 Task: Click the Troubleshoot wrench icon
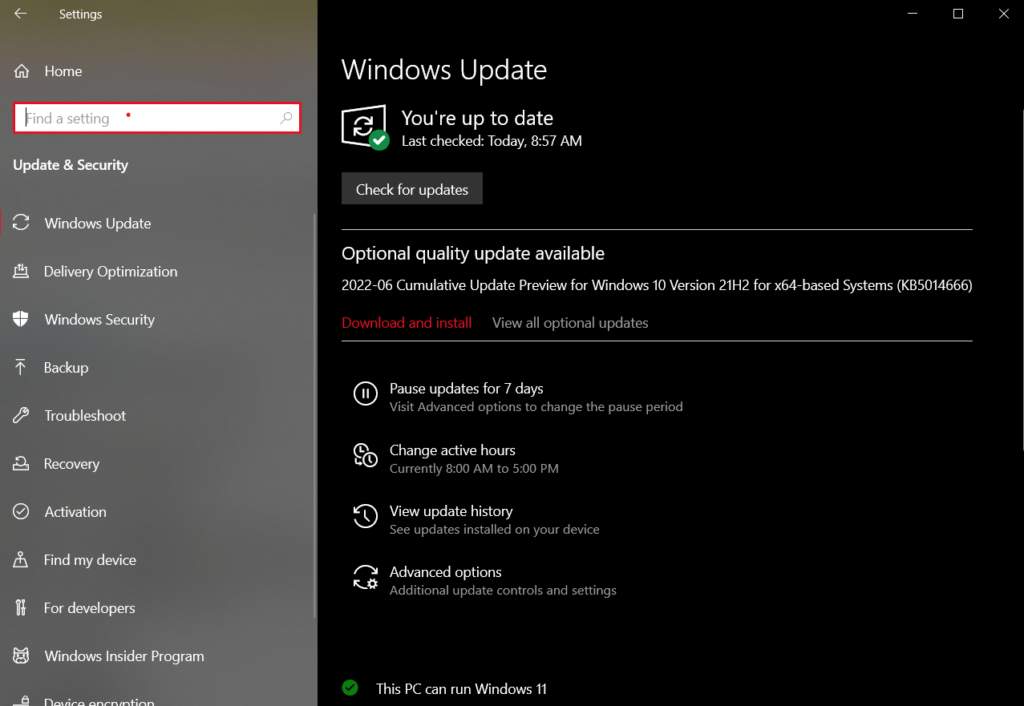point(21,415)
